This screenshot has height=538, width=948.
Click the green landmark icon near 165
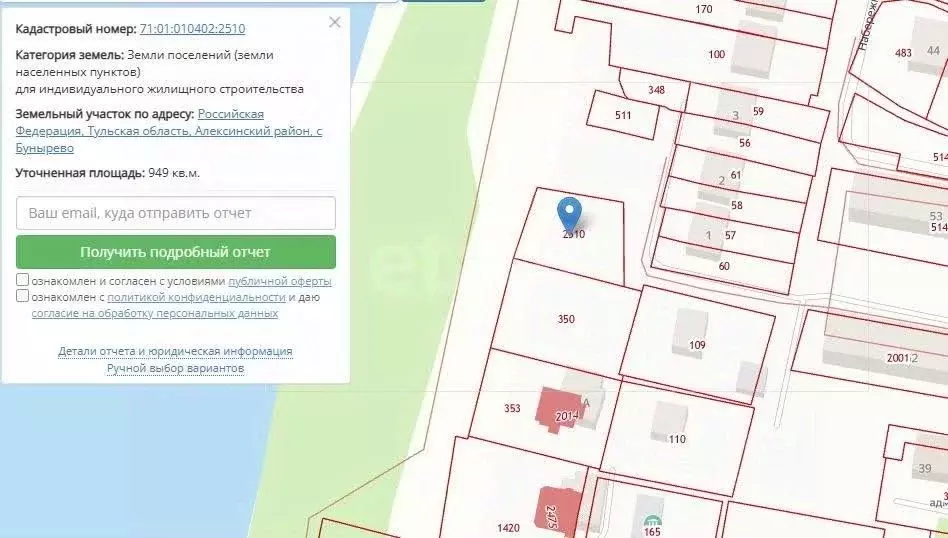tap(652, 521)
